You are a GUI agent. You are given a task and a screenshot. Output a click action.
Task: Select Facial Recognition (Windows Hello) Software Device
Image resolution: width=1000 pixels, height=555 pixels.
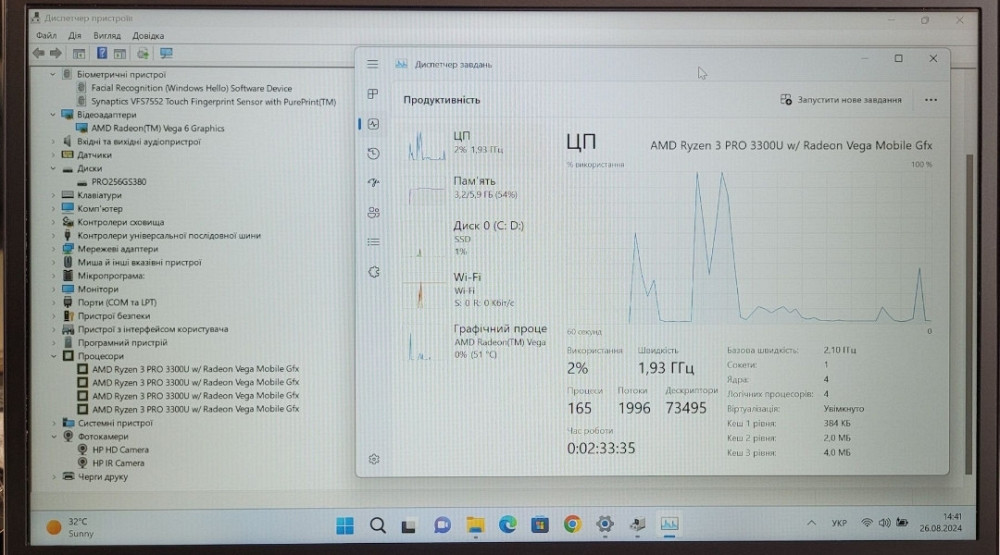[191, 88]
